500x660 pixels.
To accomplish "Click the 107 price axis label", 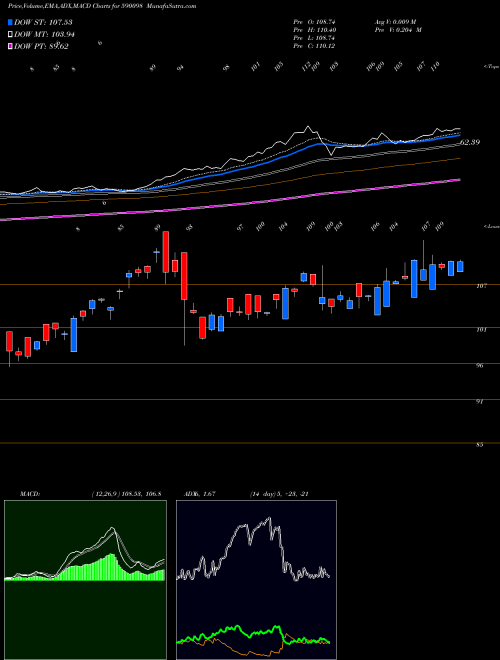I will (x=481, y=286).
